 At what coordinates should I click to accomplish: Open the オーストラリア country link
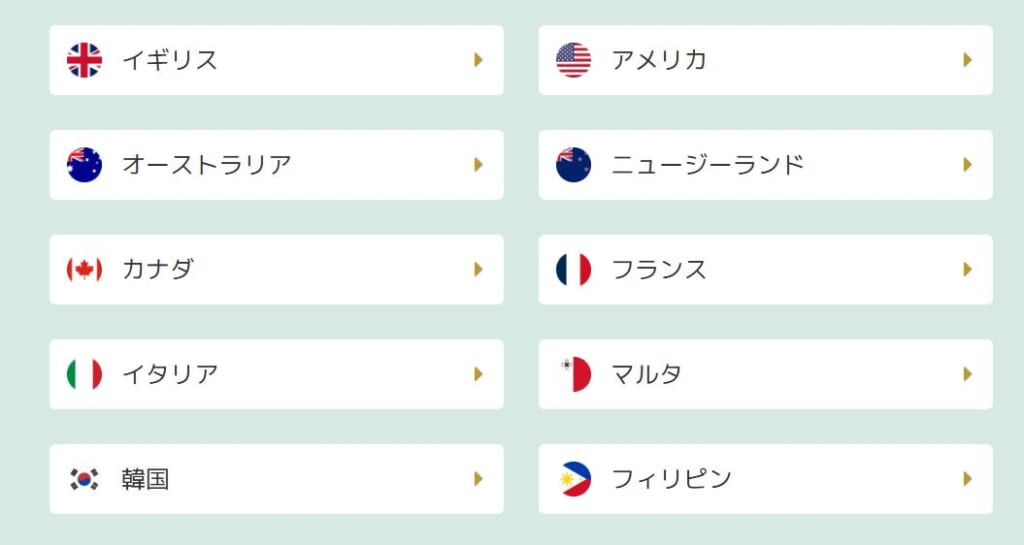(206, 165)
